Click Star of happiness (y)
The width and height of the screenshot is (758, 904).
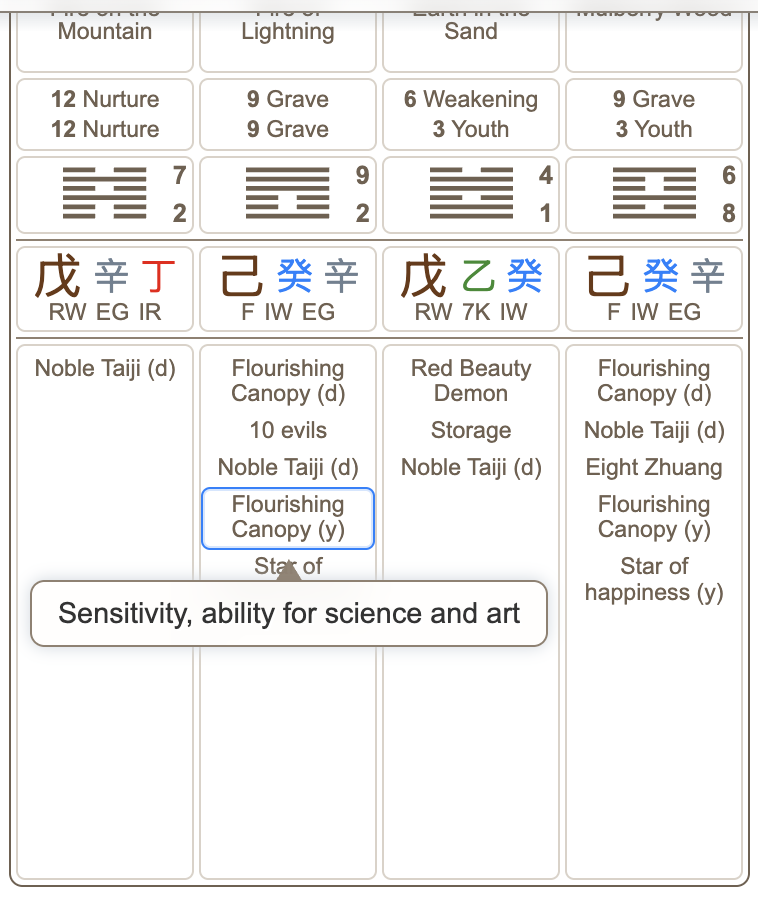coord(654,579)
